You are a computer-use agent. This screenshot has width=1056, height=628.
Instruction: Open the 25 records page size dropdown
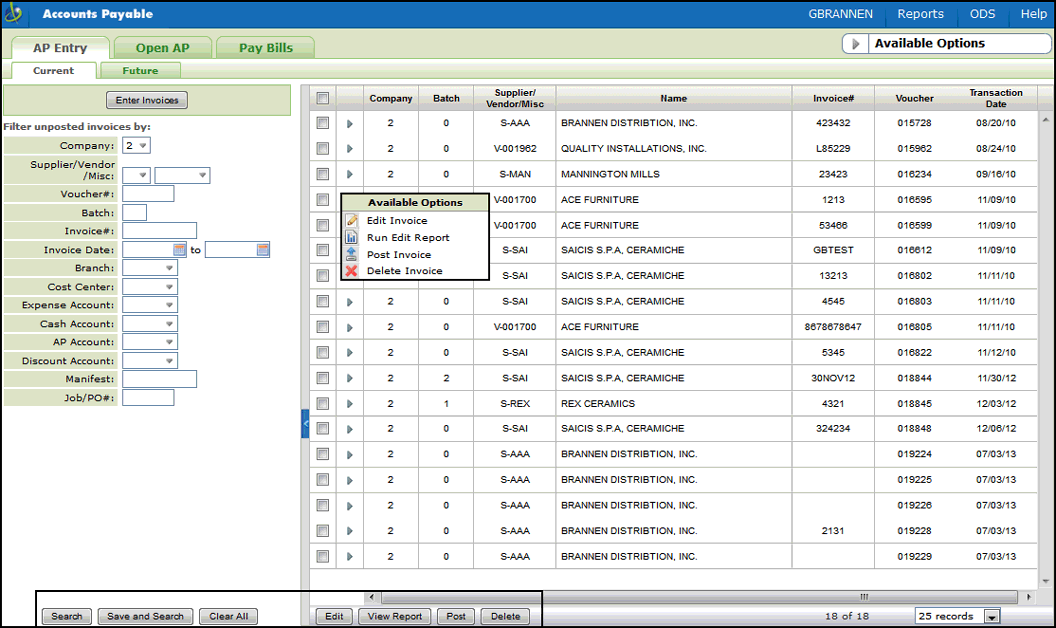[x=991, y=617]
